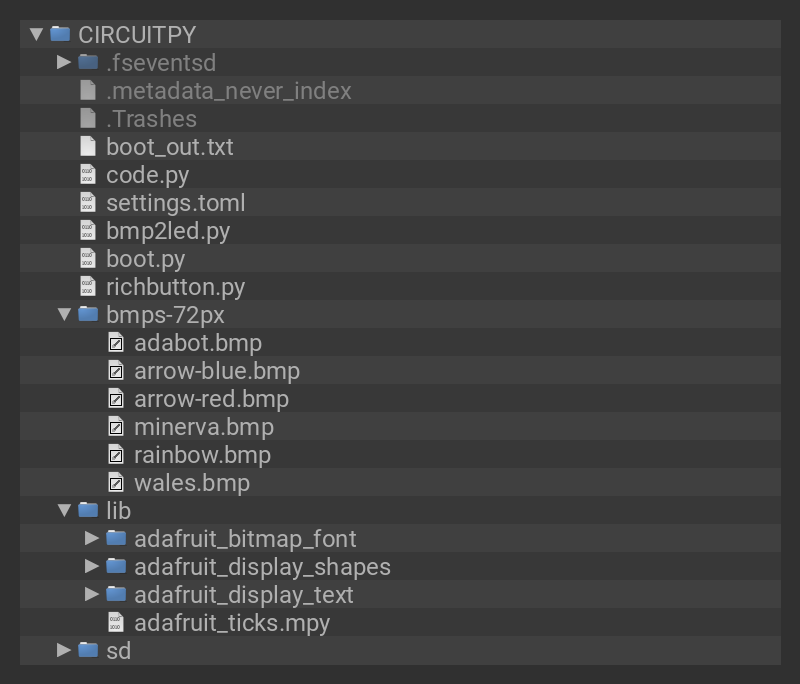Collapse the CIRCUITPY root folder
Viewport: 800px width, 684px height.
coord(37,34)
